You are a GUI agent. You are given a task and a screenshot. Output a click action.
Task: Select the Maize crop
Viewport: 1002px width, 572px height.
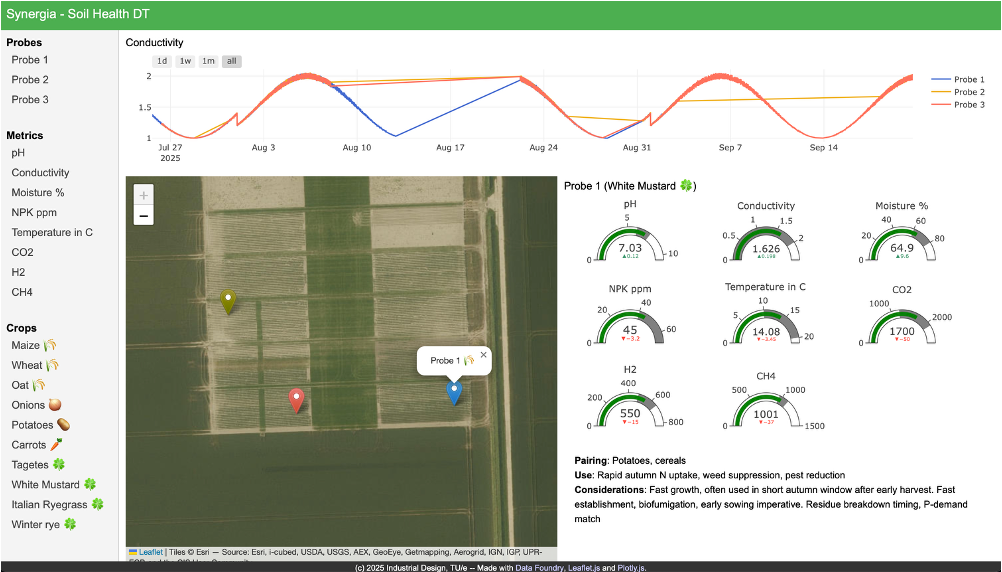(x=34, y=345)
